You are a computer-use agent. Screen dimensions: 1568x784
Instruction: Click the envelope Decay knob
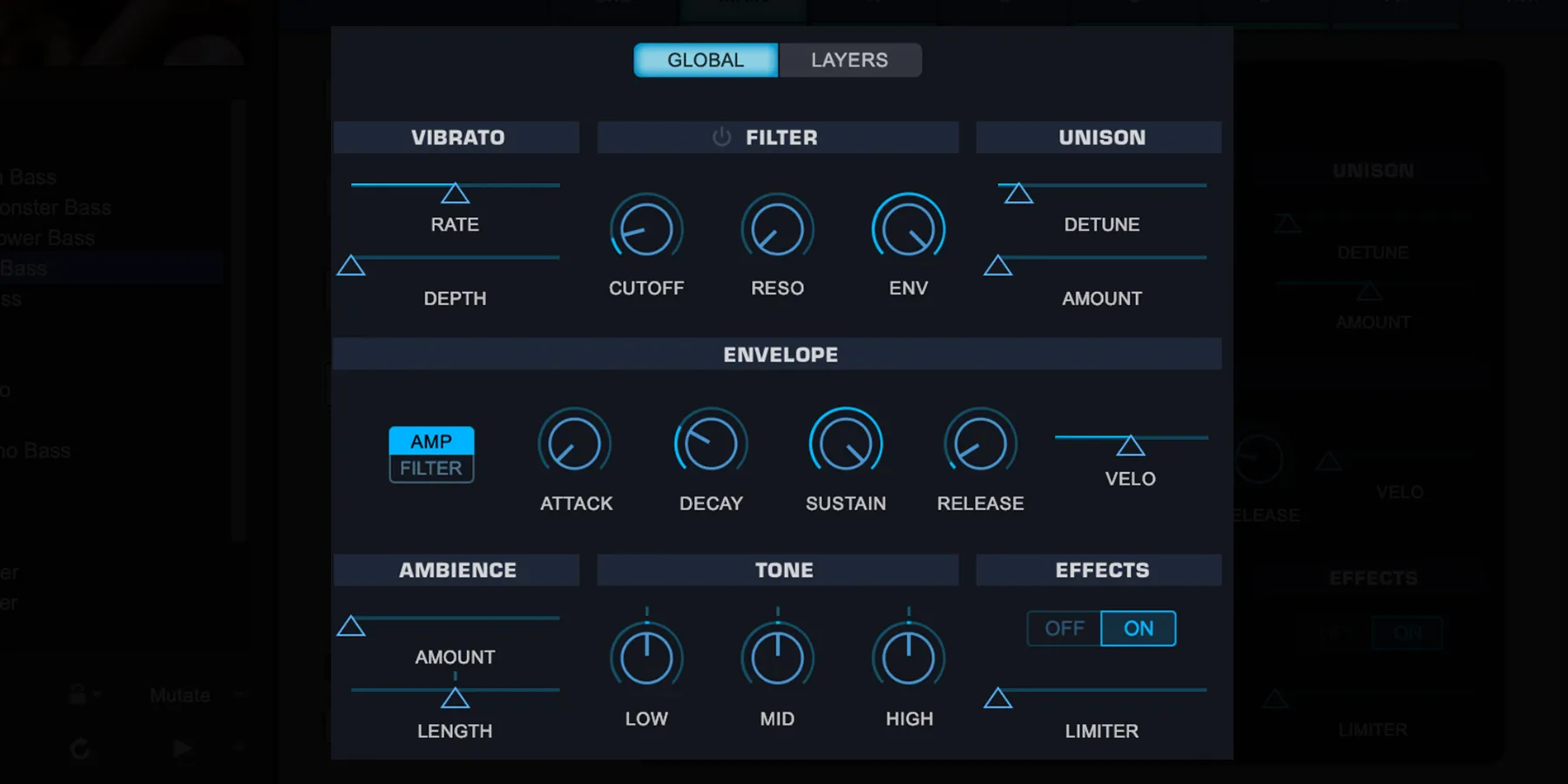pyautogui.click(x=711, y=443)
